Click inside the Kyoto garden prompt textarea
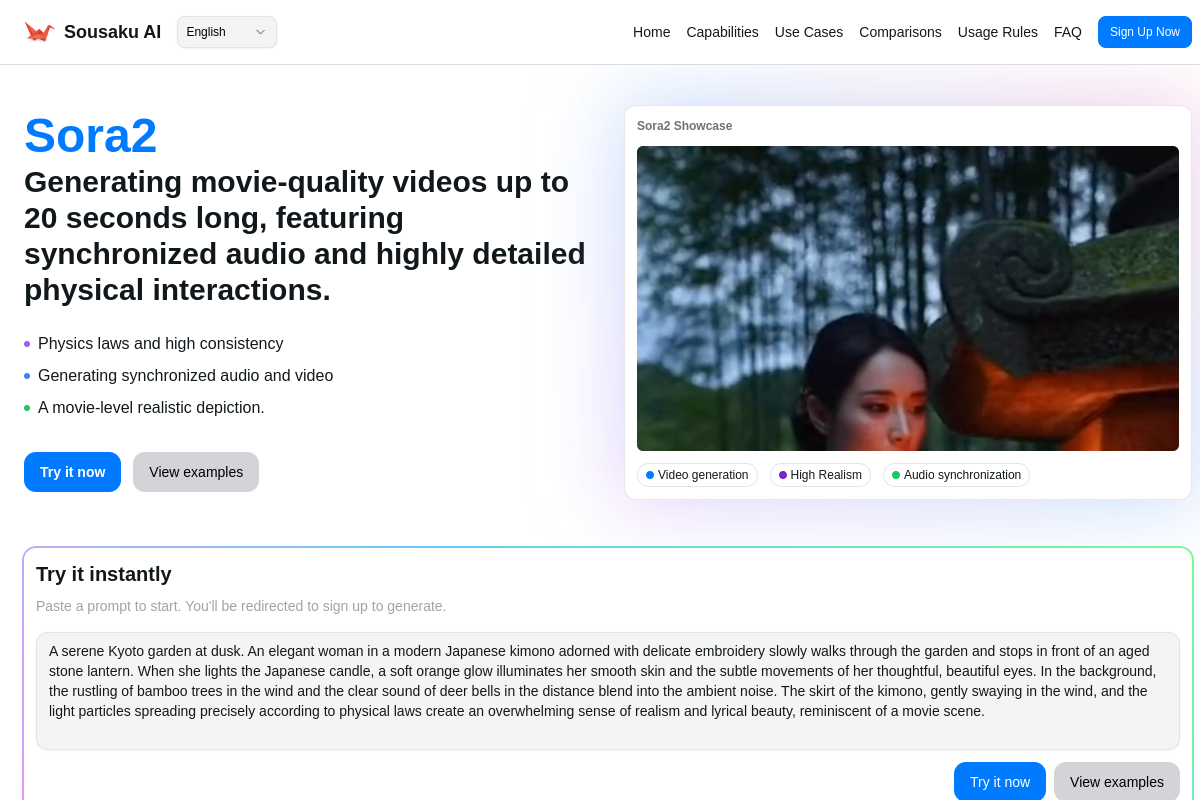The height and width of the screenshot is (800, 1200). 607,690
